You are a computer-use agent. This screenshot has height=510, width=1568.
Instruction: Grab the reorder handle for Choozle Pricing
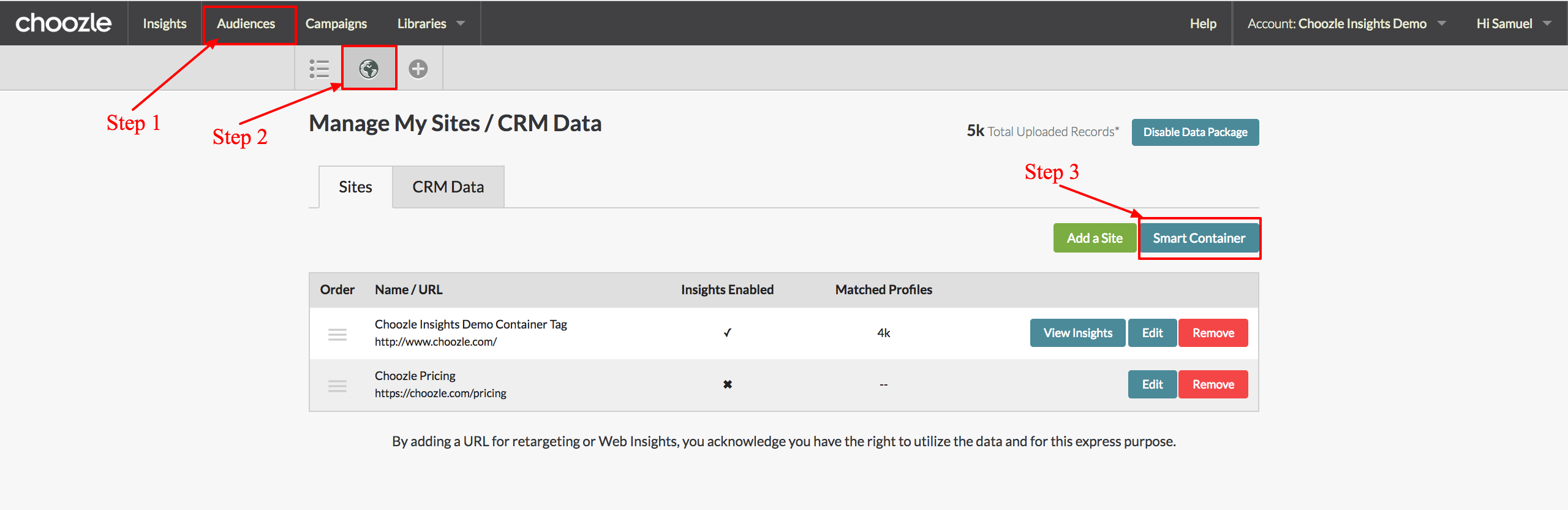click(x=337, y=386)
